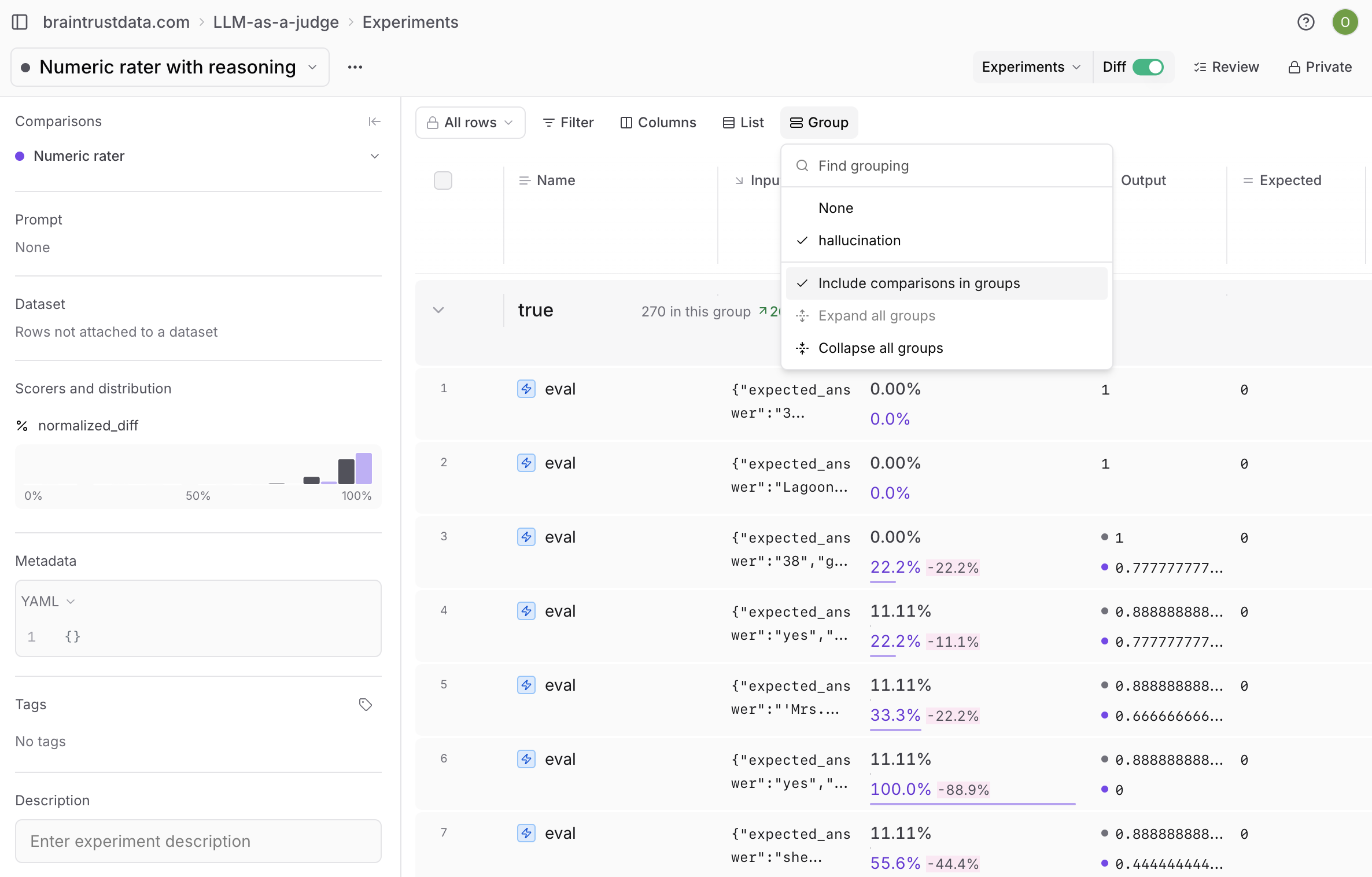The width and height of the screenshot is (1372, 877).
Task: Open the three-dot more options menu
Action: point(355,67)
